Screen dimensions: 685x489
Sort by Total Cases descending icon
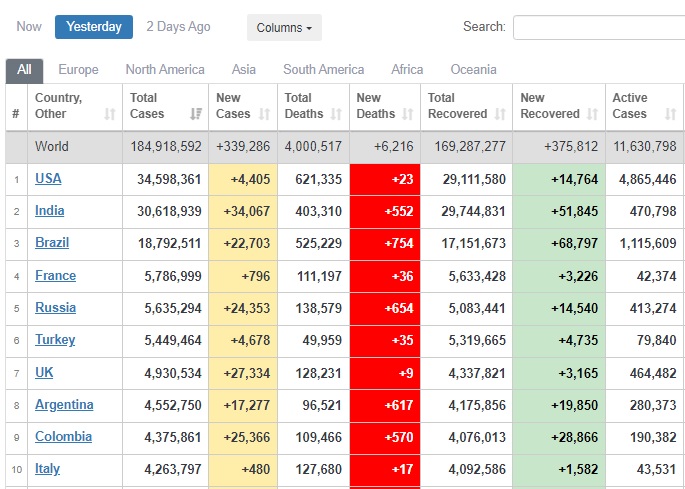point(196,114)
